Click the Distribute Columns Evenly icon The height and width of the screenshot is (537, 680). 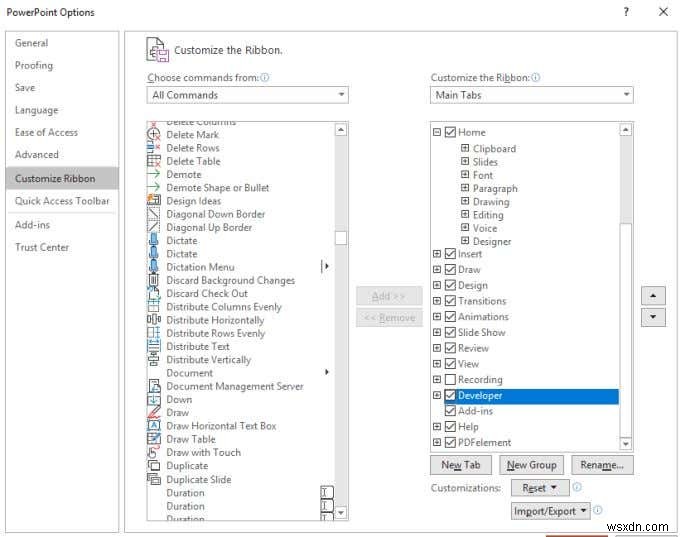tap(154, 307)
